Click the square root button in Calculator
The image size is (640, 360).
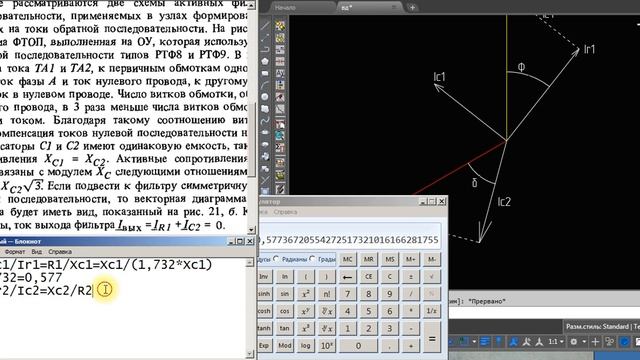click(x=431, y=277)
